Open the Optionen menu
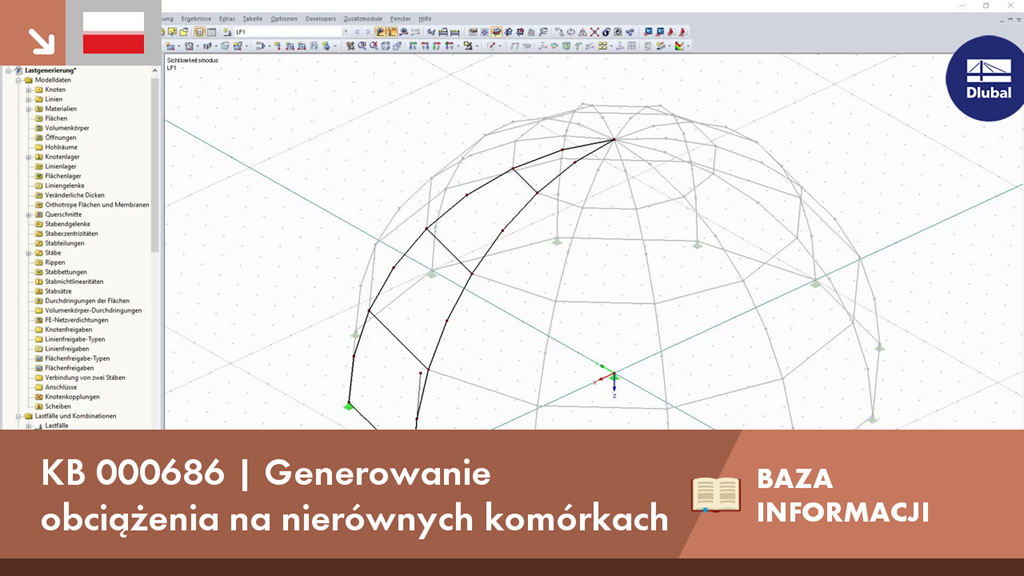Image resolution: width=1024 pixels, height=576 pixels. click(x=283, y=19)
